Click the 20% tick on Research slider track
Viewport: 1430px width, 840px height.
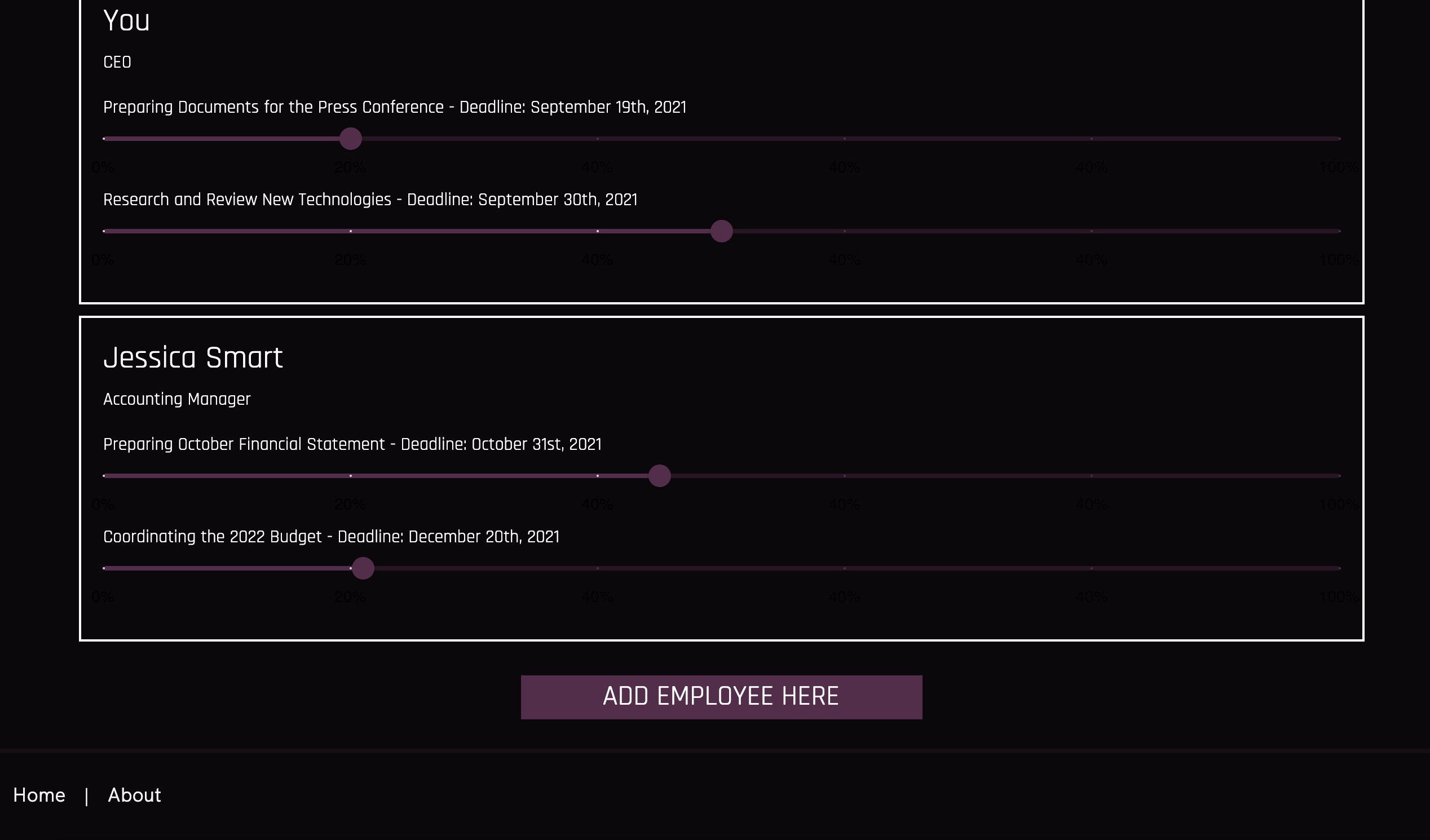pyautogui.click(x=350, y=231)
